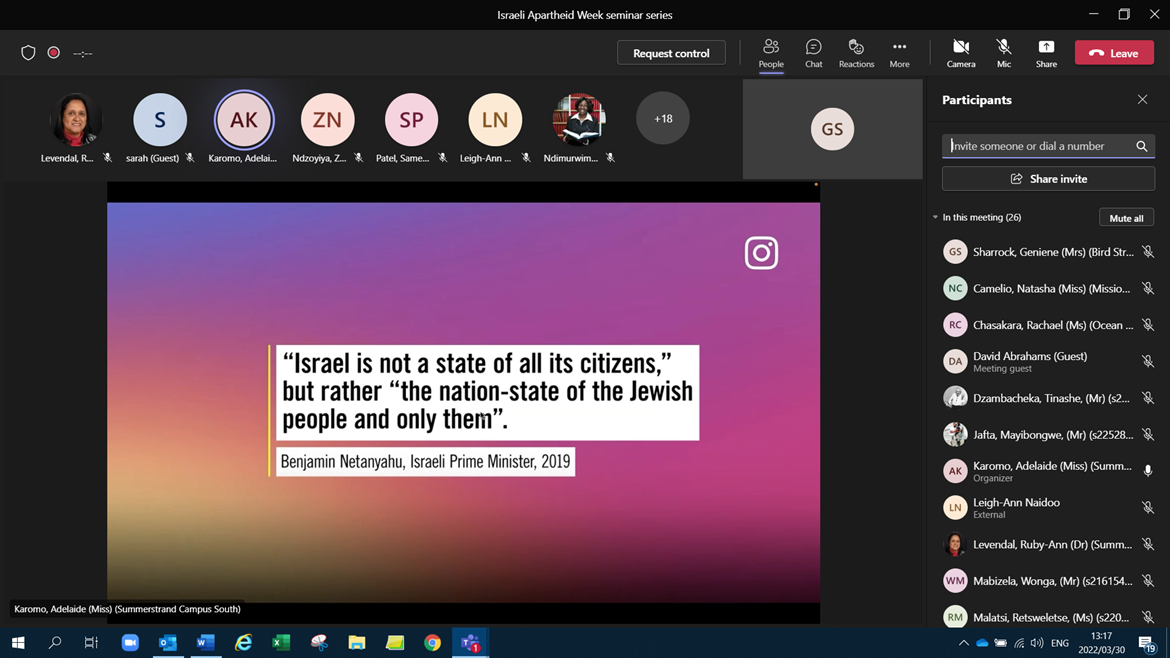Click the Request control button
Viewport: 1170px width, 658px height.
tap(671, 53)
